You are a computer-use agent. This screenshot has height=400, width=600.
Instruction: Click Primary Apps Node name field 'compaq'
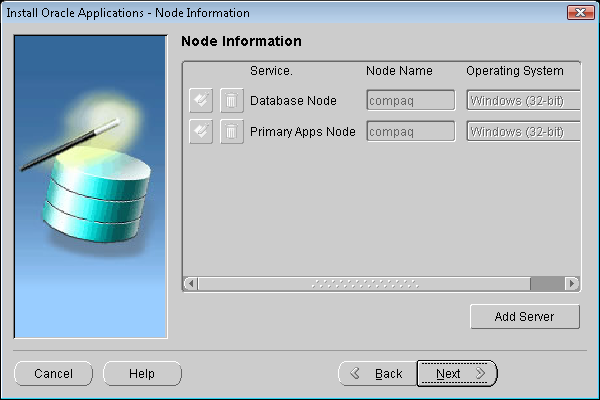tap(411, 131)
